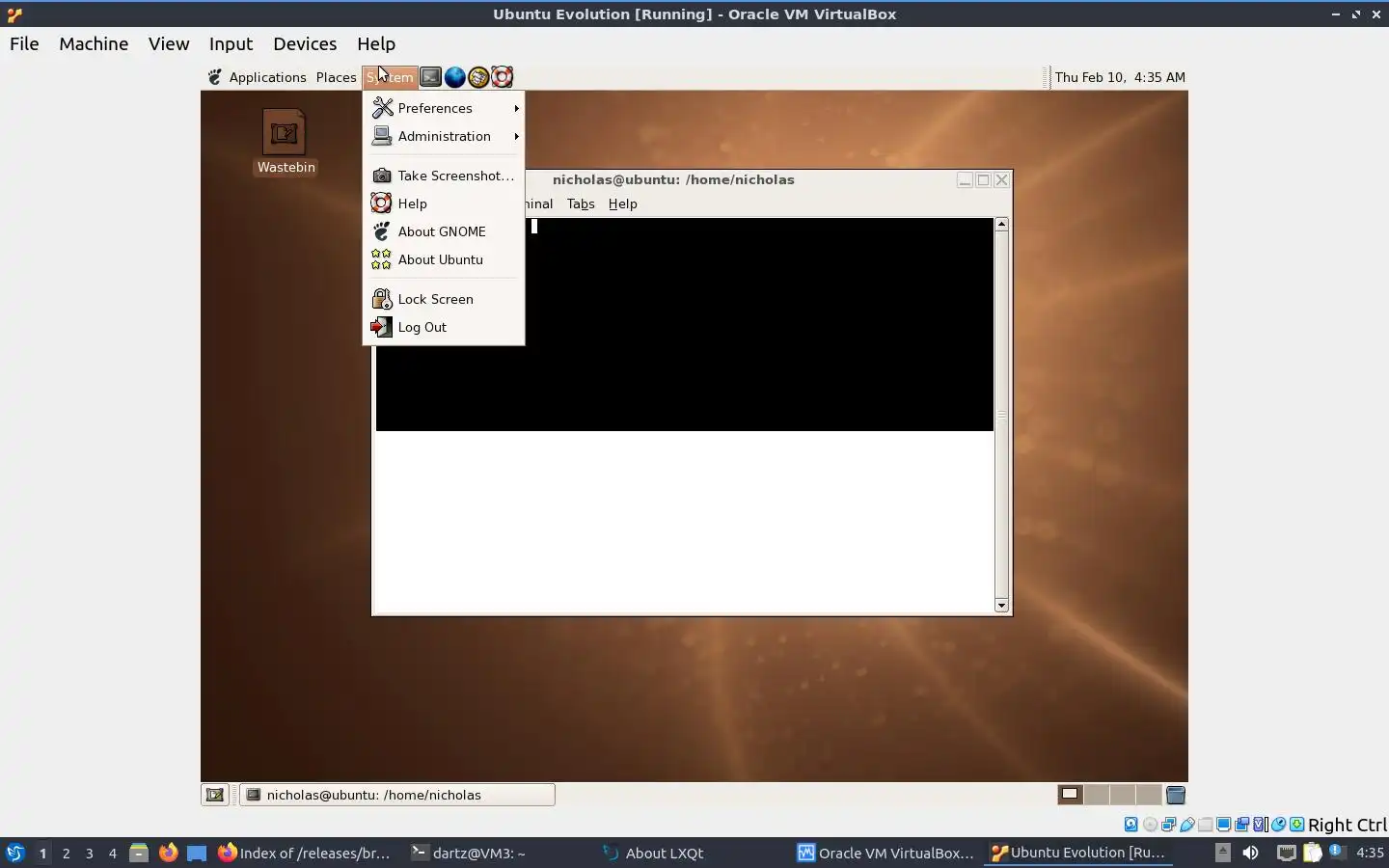
Task: Close the open System menu
Action: click(390, 77)
